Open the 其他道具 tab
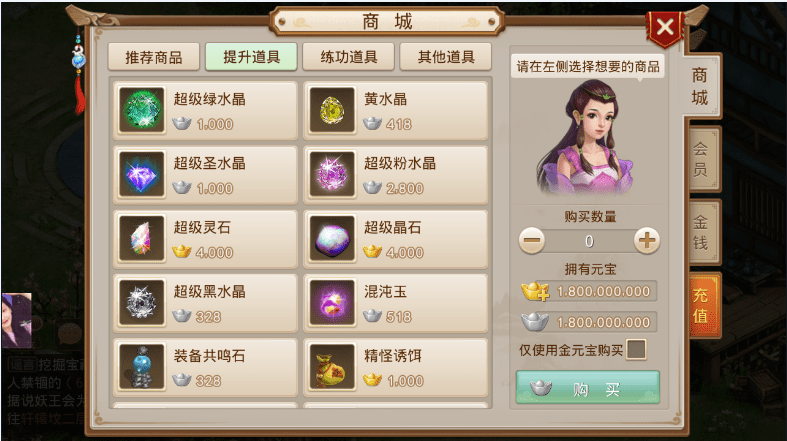 (446, 57)
